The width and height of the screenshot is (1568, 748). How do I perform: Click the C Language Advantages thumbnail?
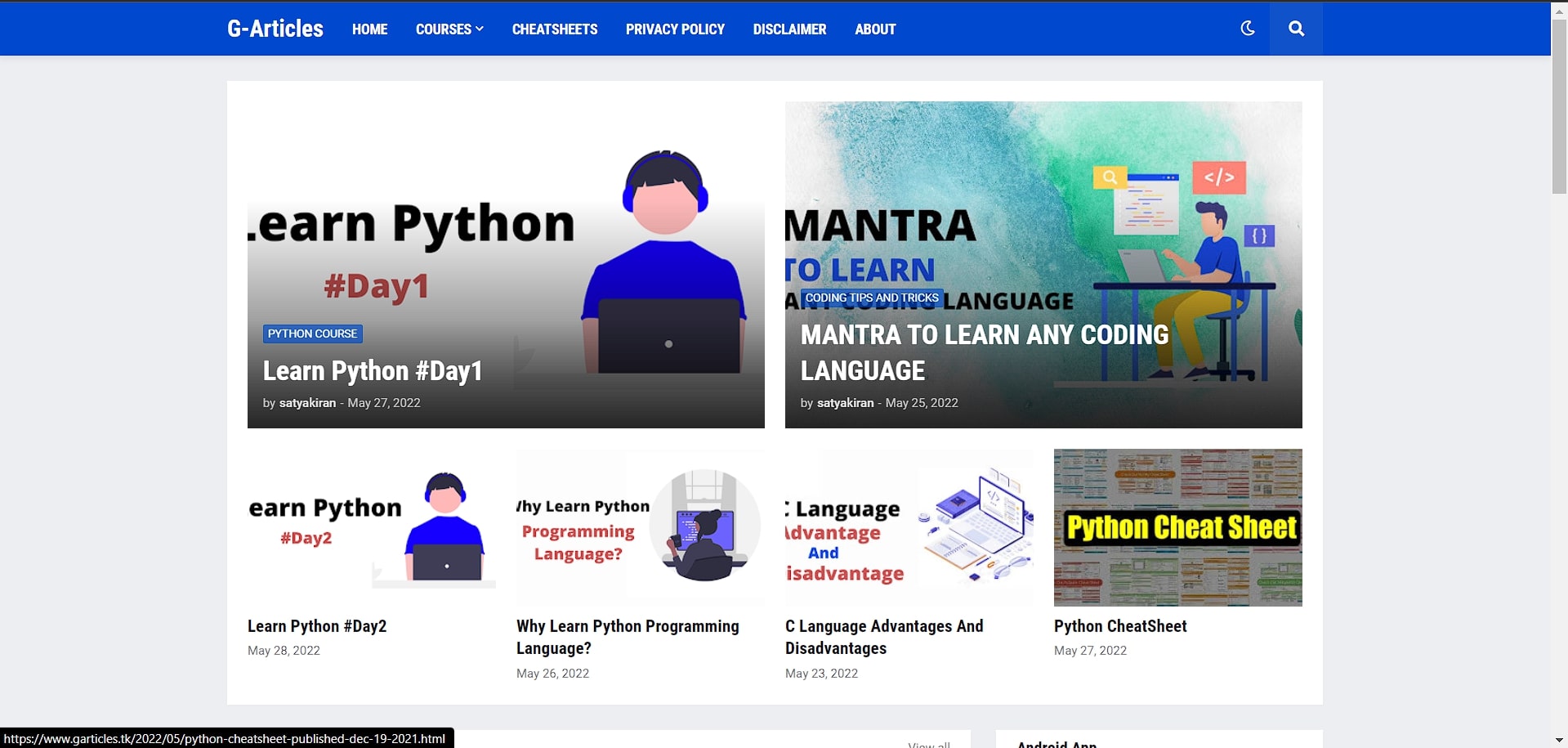click(909, 527)
